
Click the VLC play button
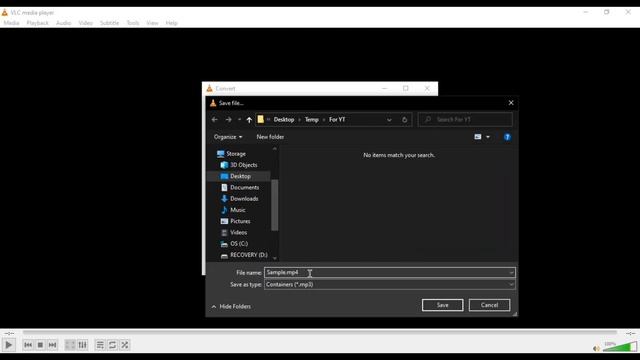tap(8, 345)
